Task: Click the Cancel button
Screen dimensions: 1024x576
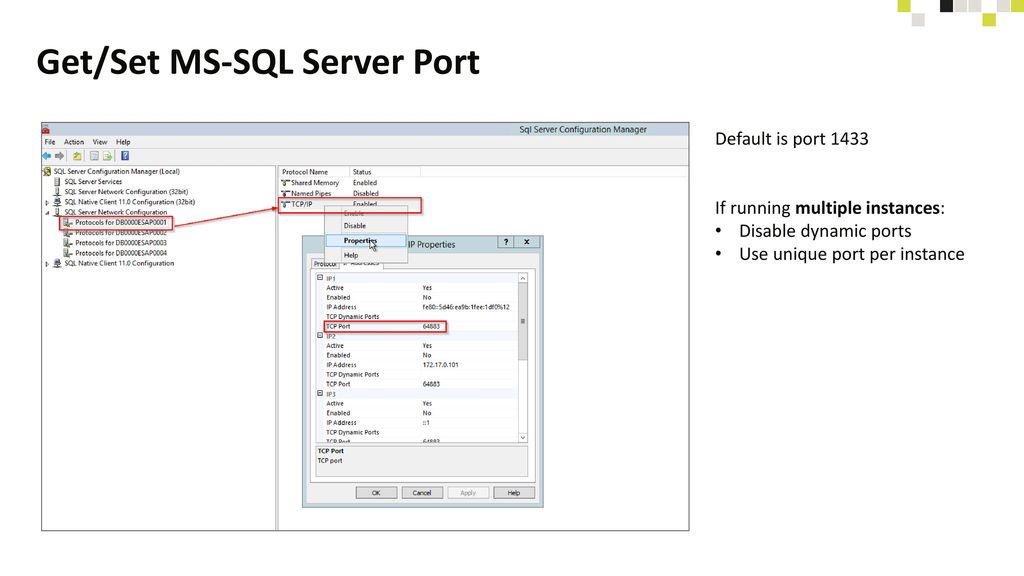Action: [422, 493]
